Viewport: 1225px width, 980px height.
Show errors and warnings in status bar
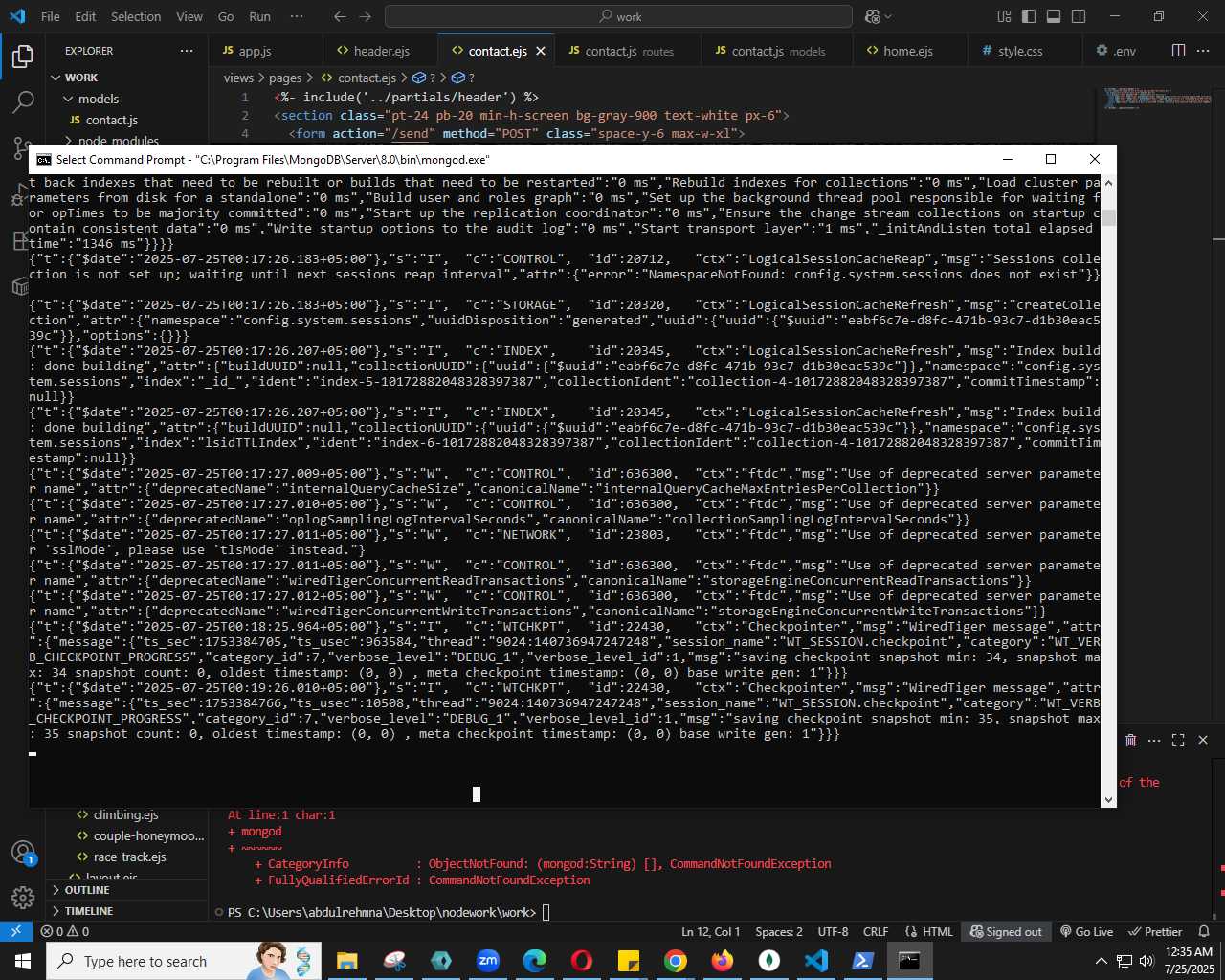coord(64,931)
